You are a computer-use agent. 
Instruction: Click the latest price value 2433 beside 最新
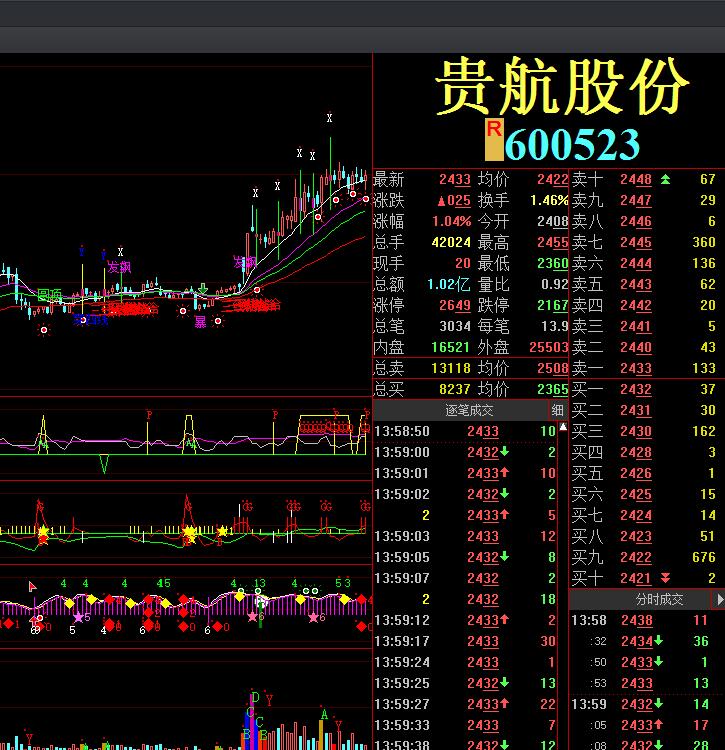[x=455, y=179]
